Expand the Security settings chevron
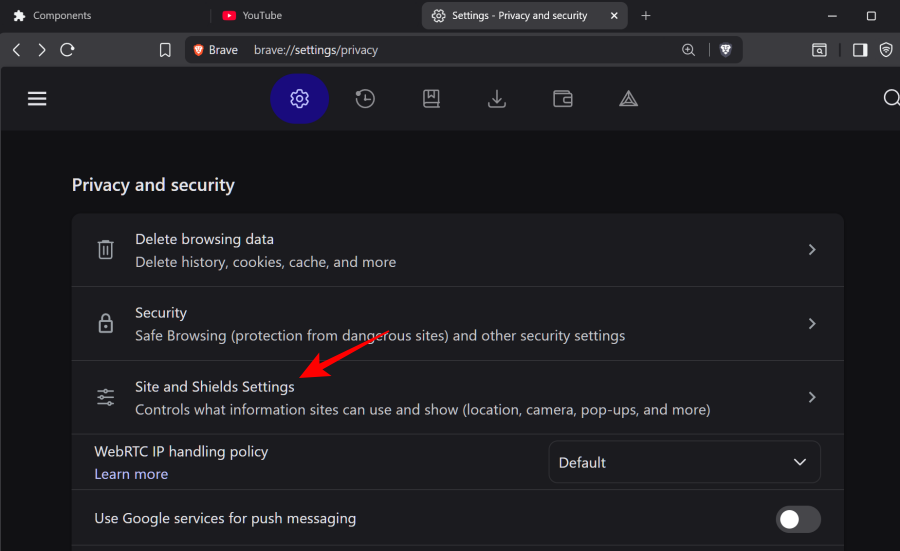Image resolution: width=900 pixels, height=551 pixels. [x=812, y=324]
